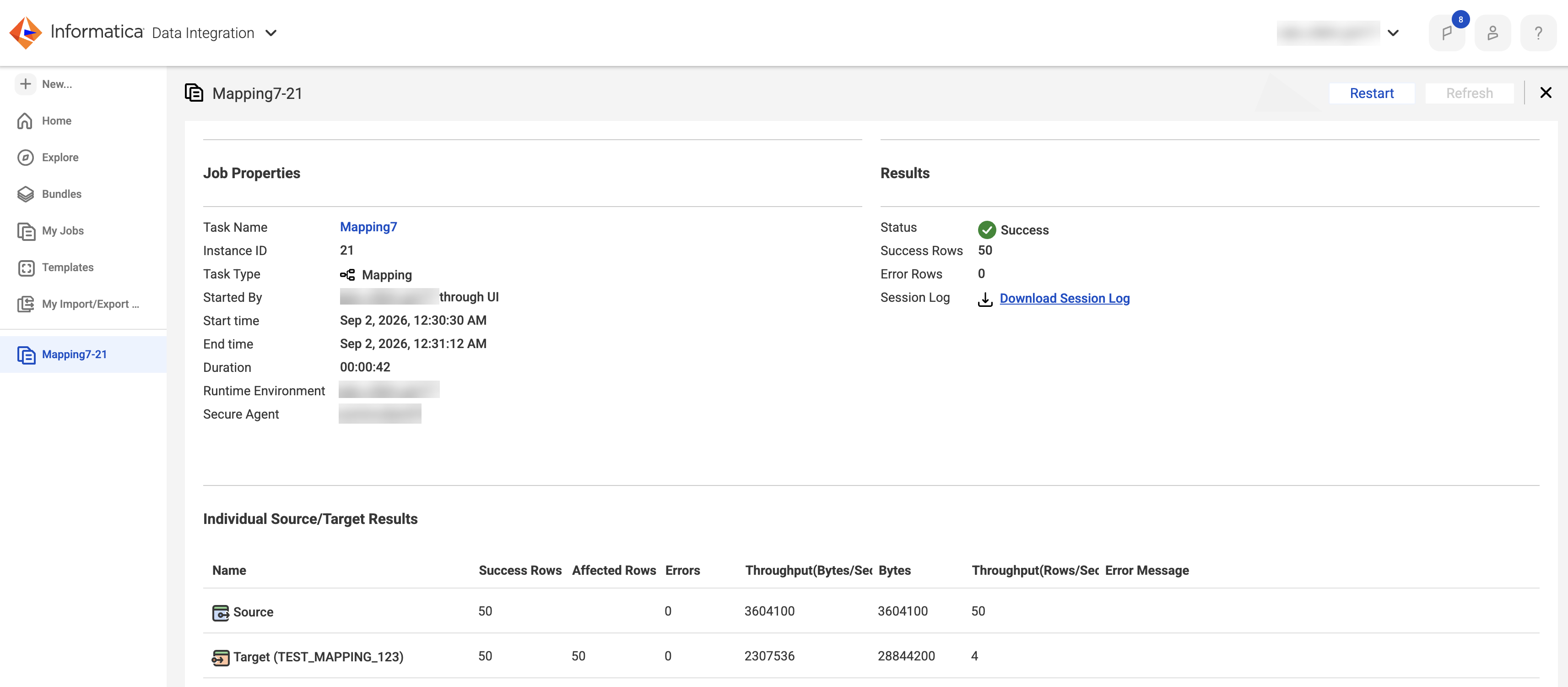
Task: Close the Mapping7-21 job details
Action: click(x=1546, y=93)
